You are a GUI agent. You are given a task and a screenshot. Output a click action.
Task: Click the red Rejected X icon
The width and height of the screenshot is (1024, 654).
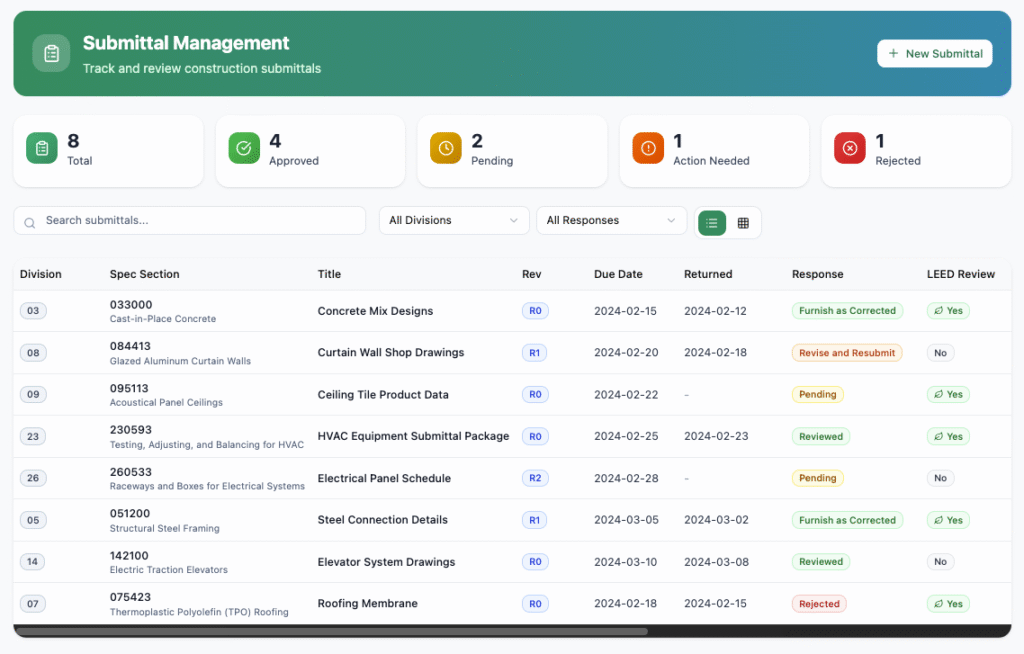[850, 148]
